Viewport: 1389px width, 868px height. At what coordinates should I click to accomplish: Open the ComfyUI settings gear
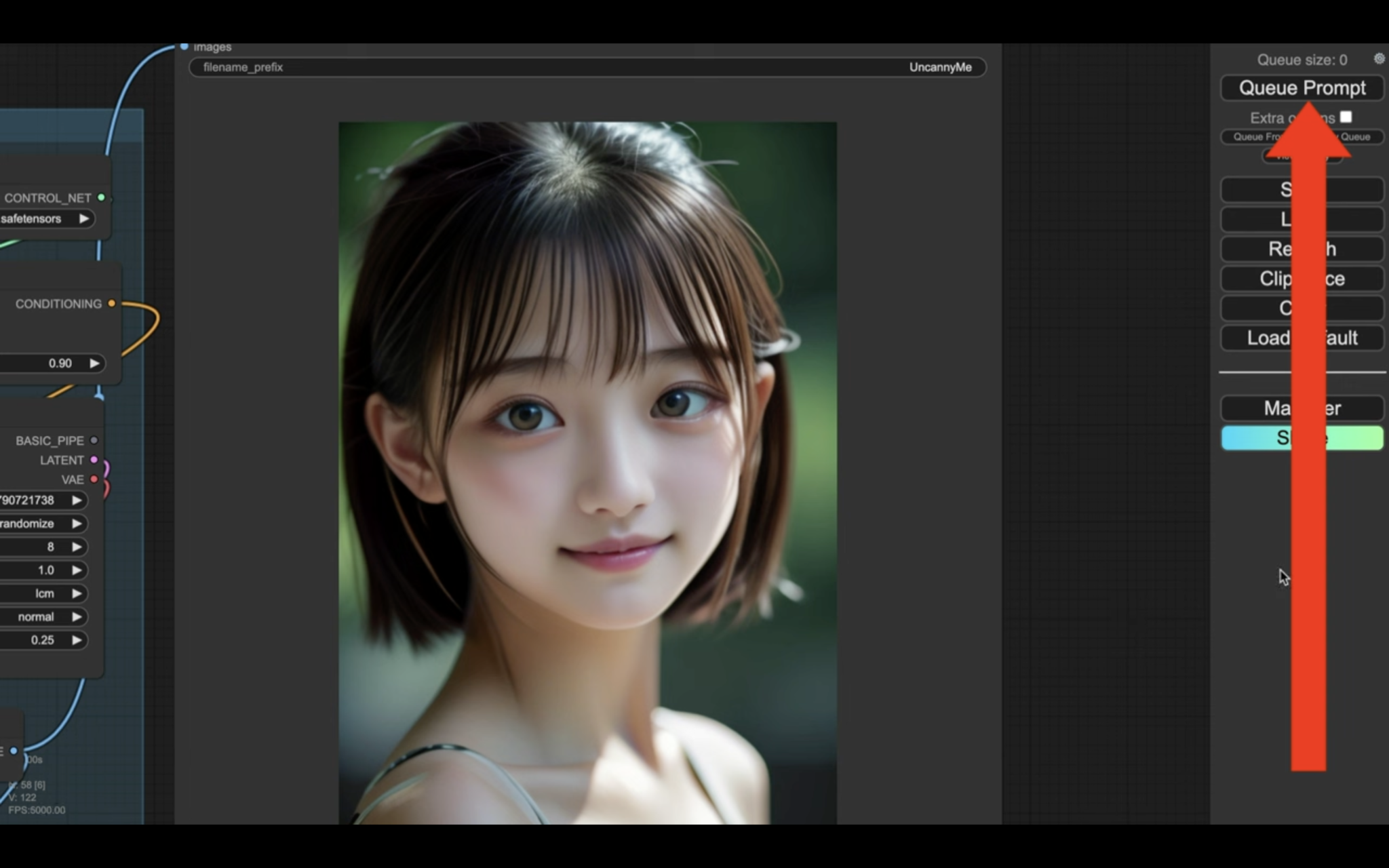click(1379, 59)
